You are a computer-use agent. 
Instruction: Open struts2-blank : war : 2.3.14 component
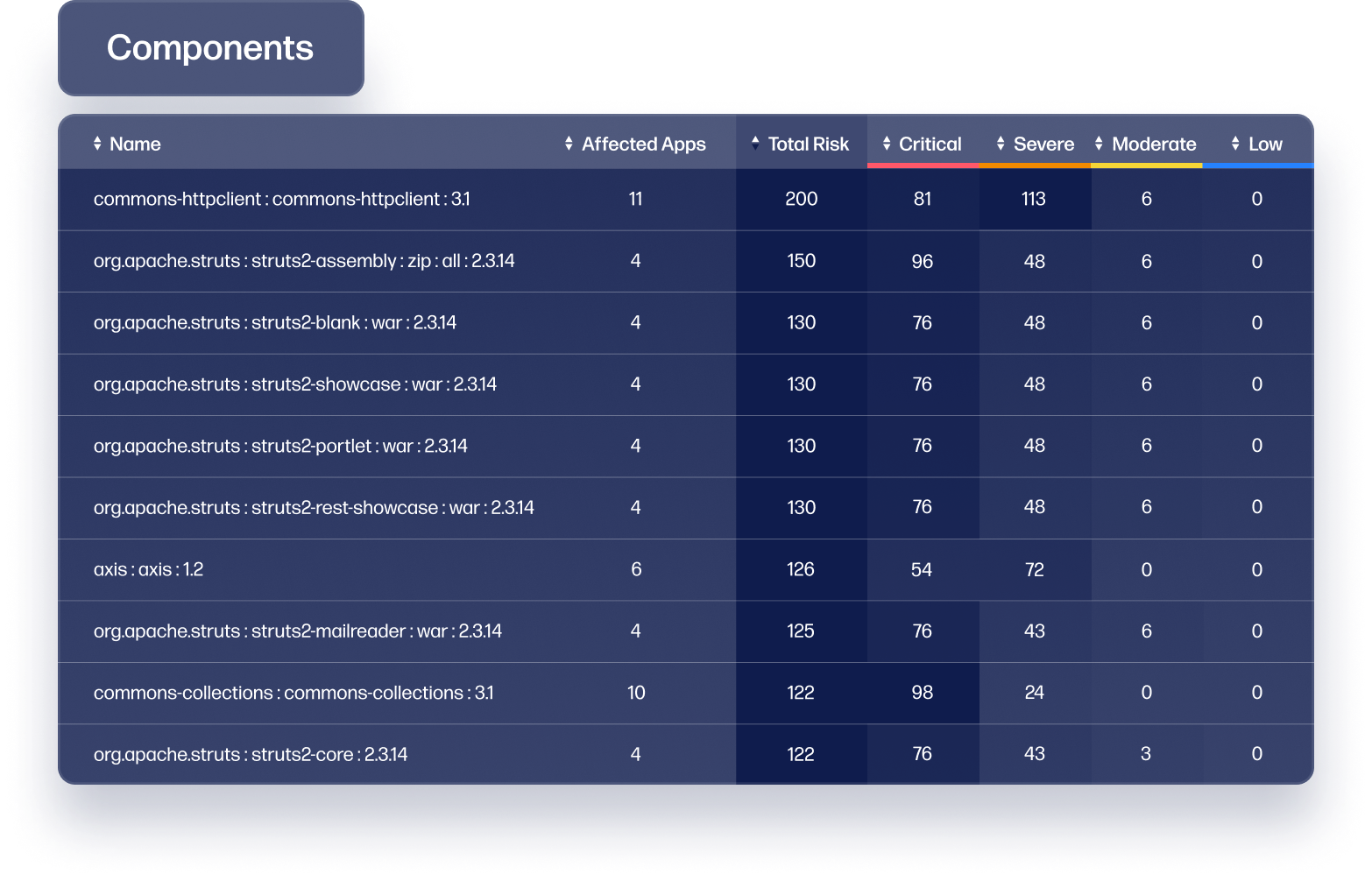pos(275,323)
